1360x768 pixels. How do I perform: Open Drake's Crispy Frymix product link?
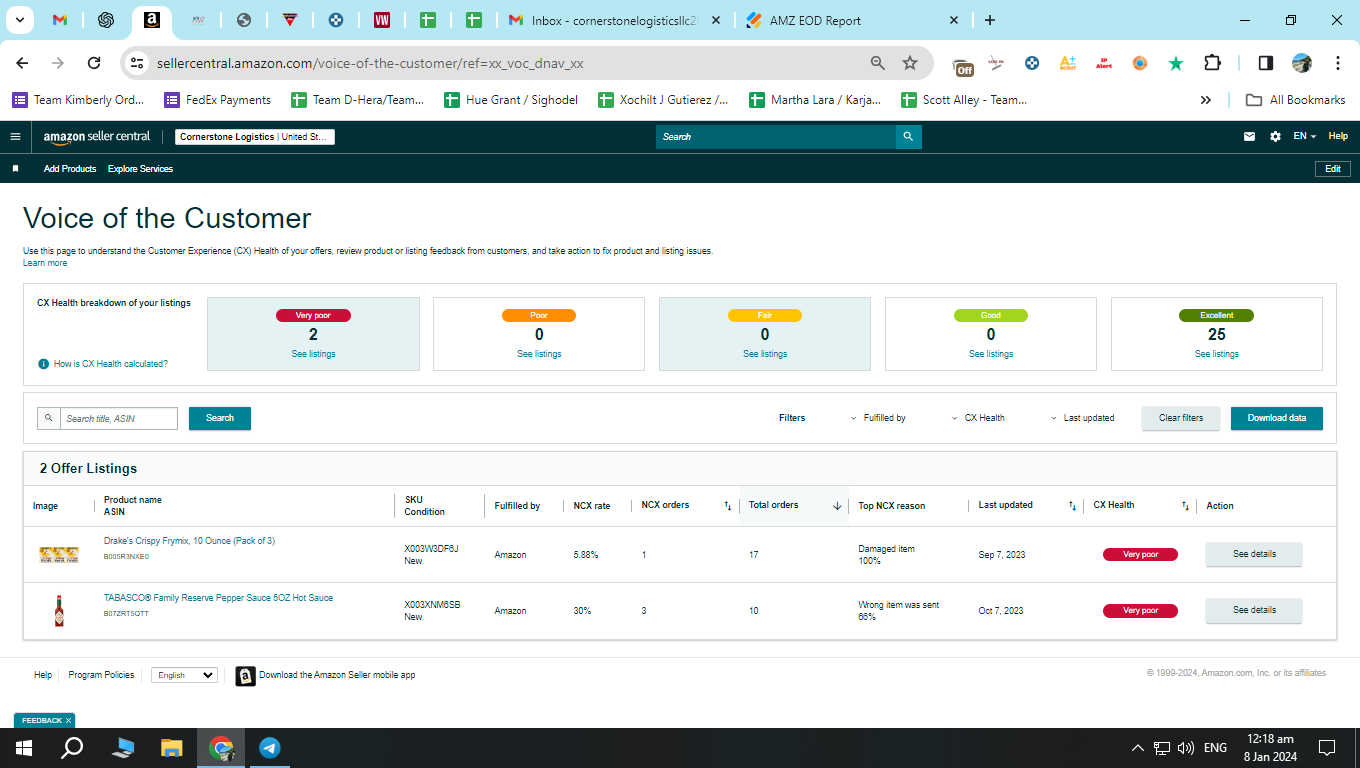189,541
